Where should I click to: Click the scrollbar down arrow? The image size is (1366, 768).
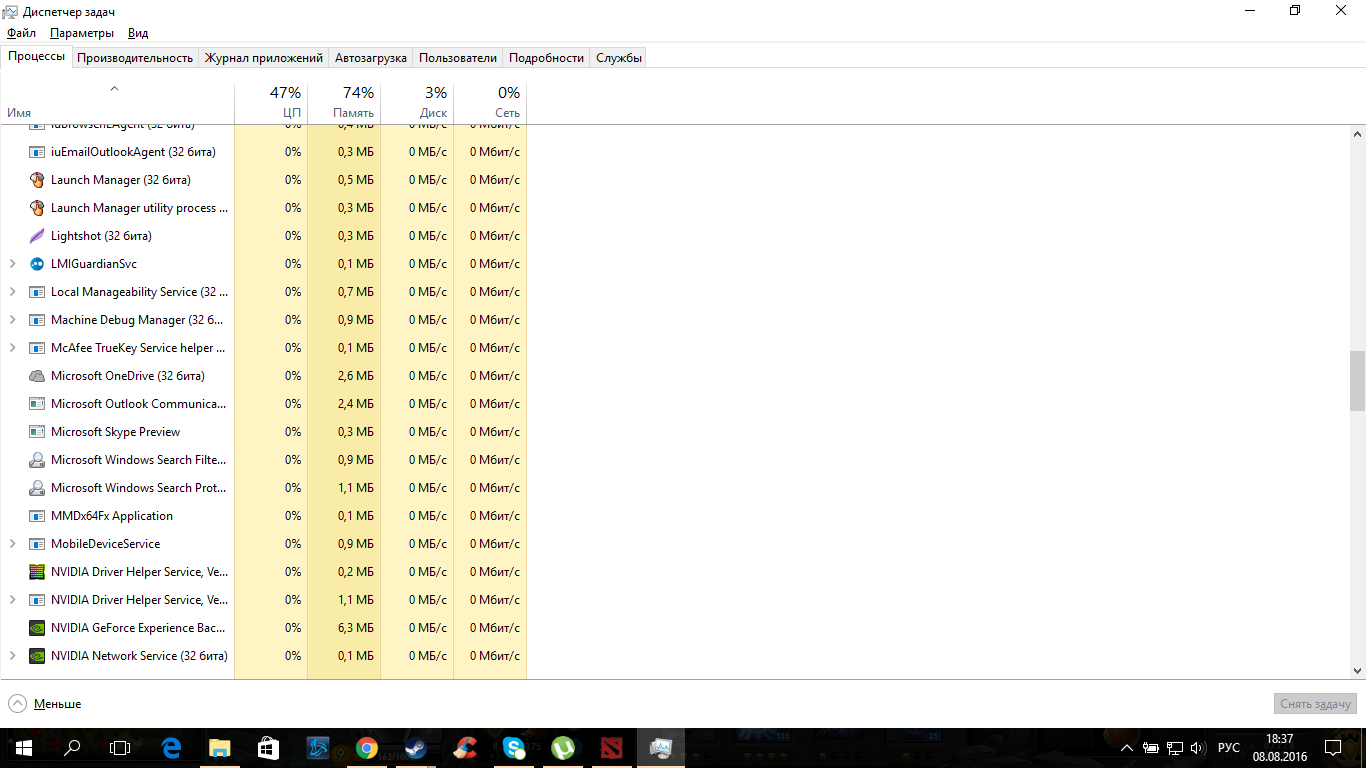coord(1357,671)
